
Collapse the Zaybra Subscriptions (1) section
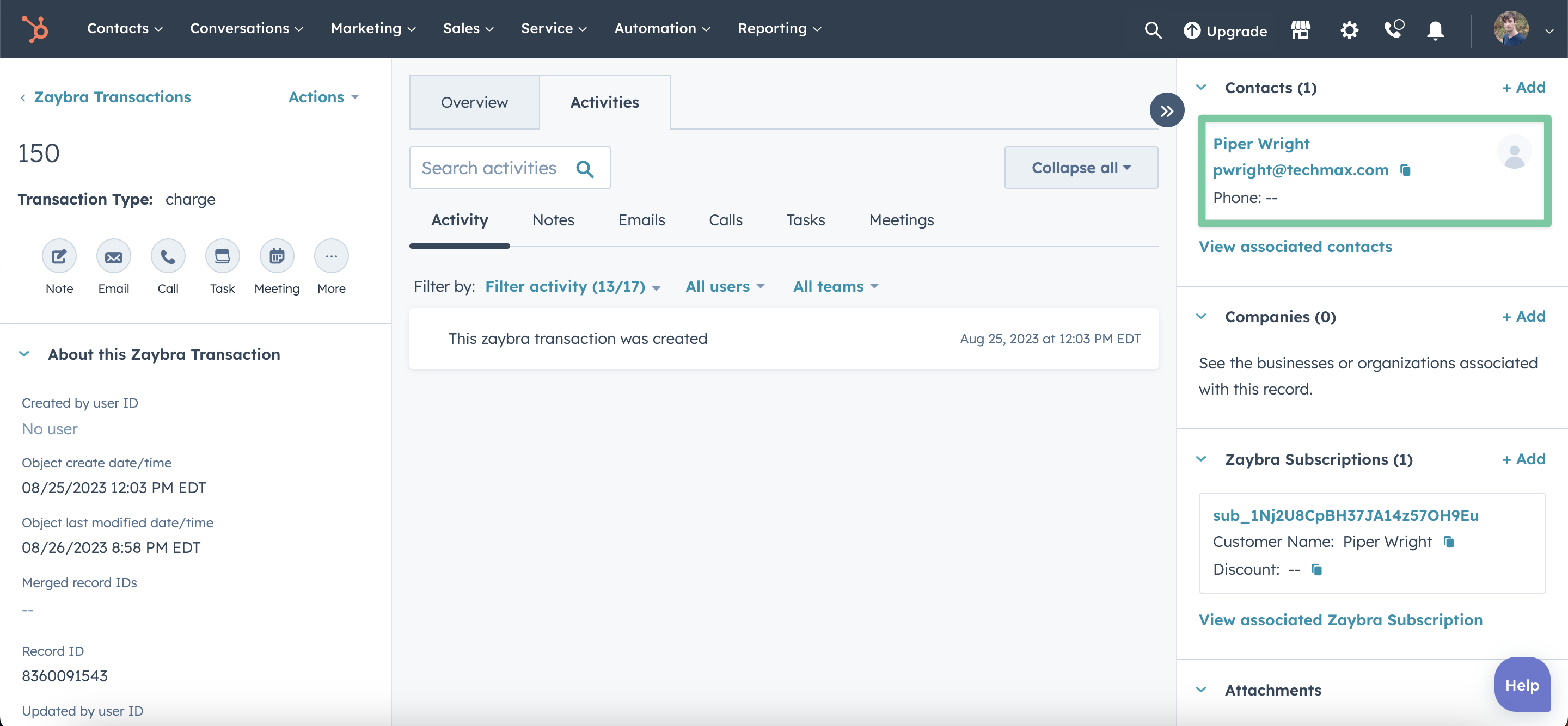1201,459
